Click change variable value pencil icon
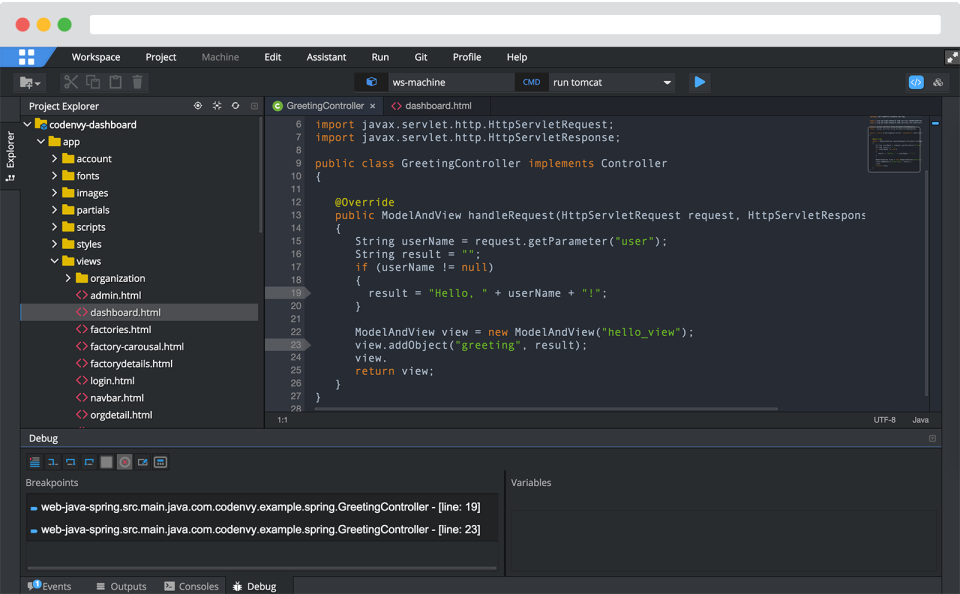960x594 pixels. pos(143,462)
